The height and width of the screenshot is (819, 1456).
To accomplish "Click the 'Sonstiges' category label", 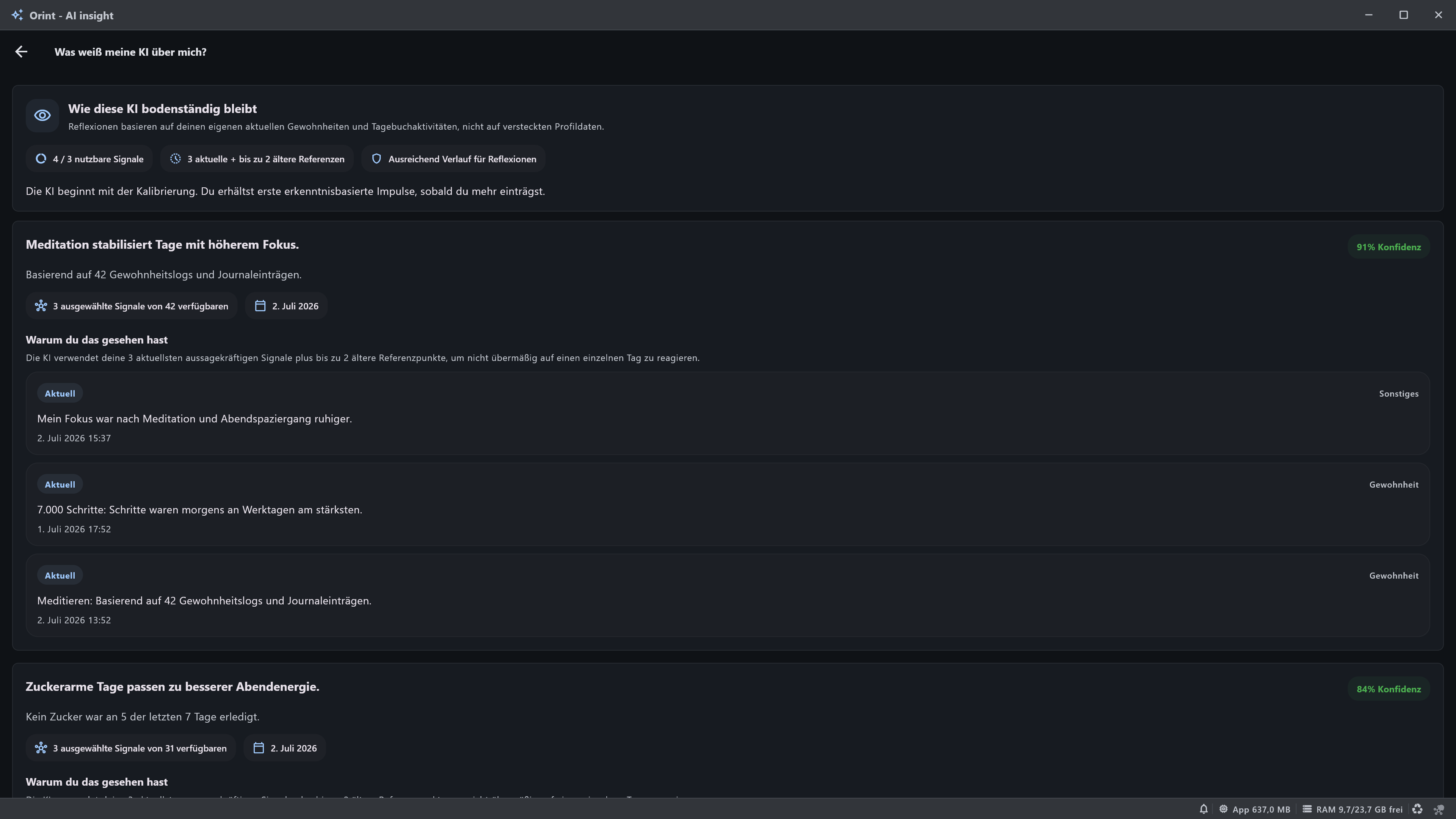I will (1398, 394).
